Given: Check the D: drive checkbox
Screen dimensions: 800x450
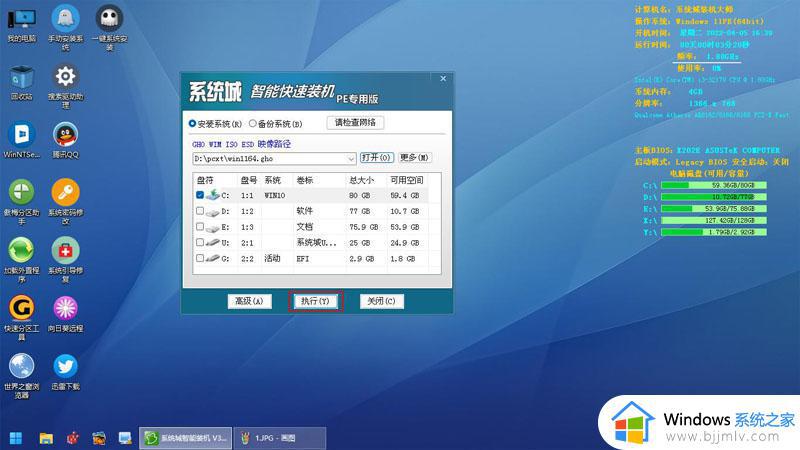Looking at the screenshot, I should tap(200, 211).
